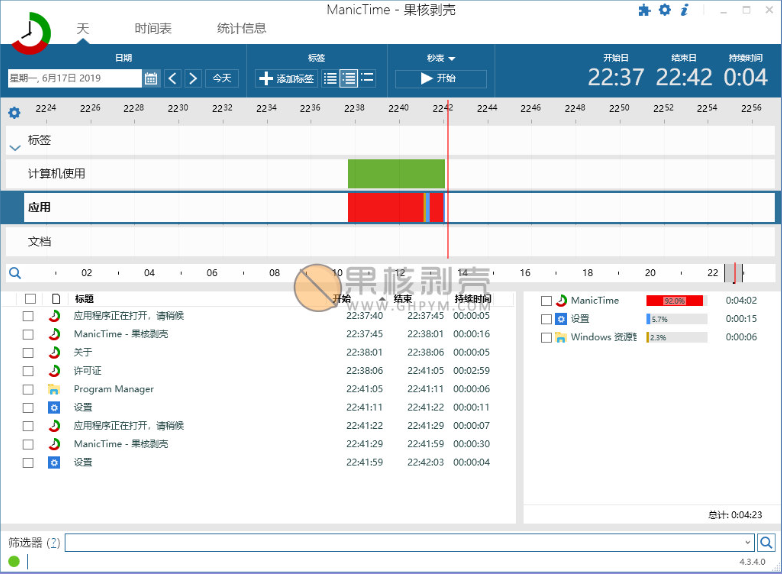Switch to the 统计信息 tab
This screenshot has width=782, height=574.
click(241, 28)
